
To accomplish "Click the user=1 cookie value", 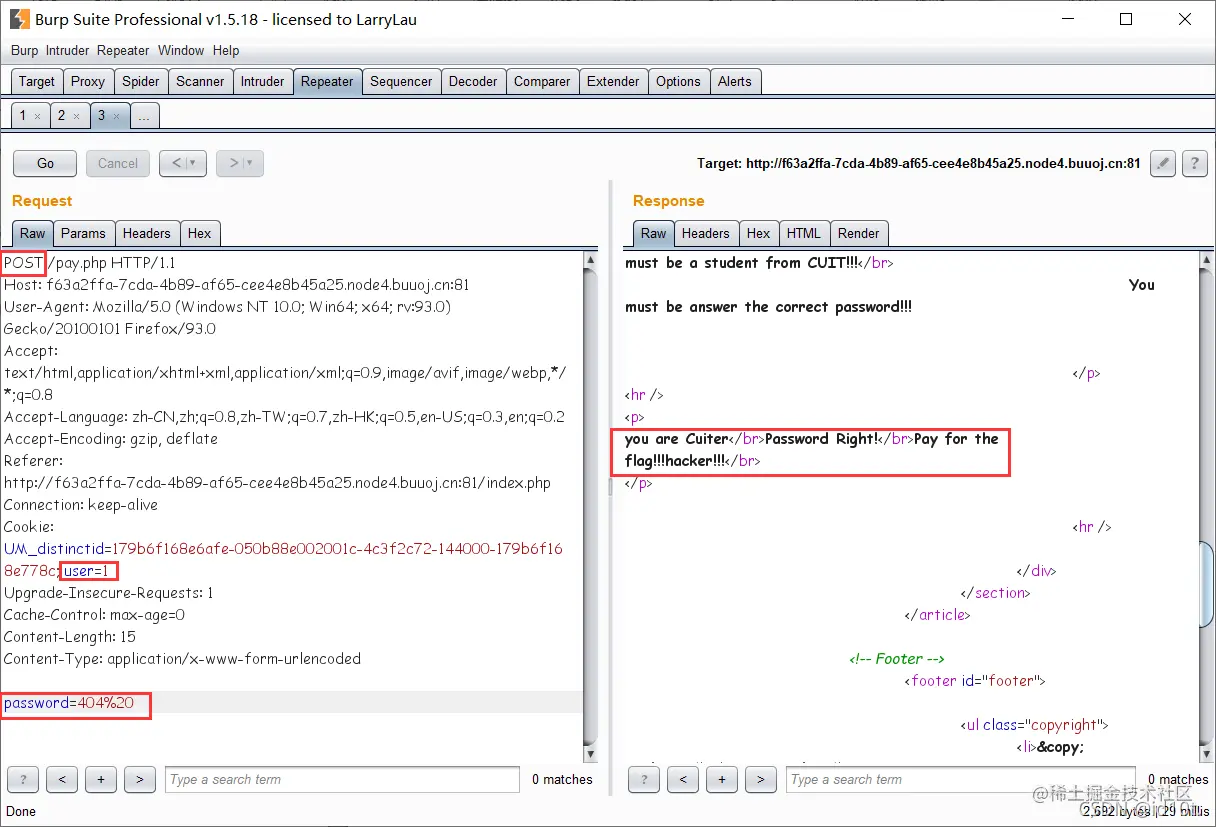I will pyautogui.click(x=86, y=571).
